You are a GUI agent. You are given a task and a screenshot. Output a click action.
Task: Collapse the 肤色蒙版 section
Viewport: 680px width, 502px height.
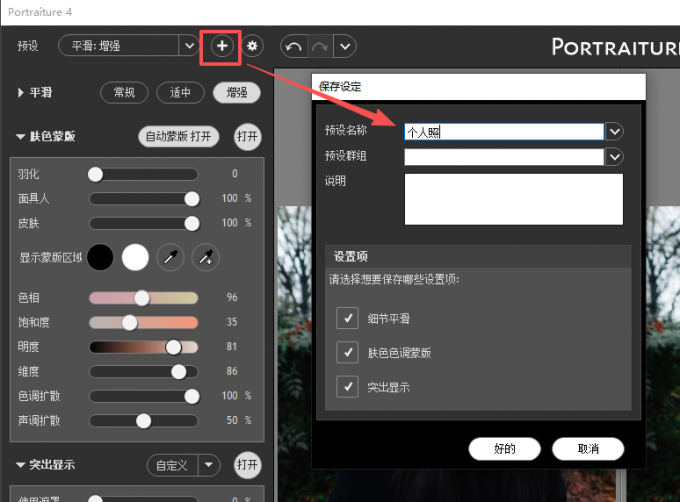[x=20, y=137]
